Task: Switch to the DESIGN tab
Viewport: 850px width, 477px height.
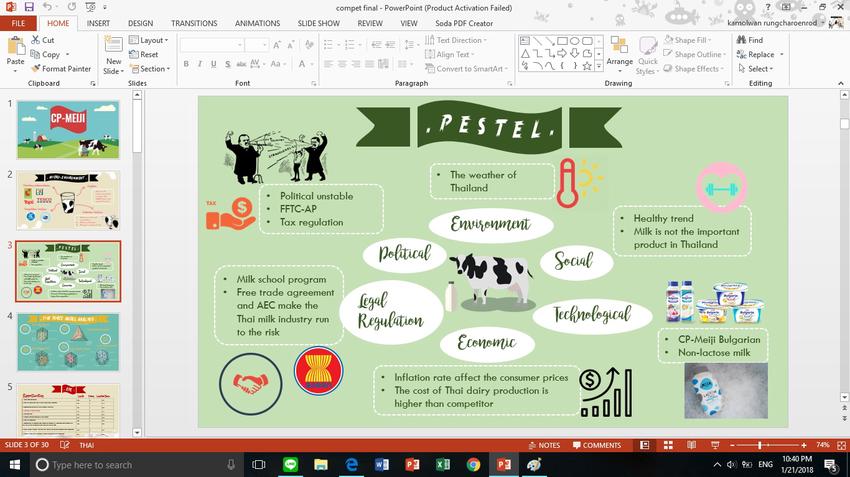Action: coord(140,23)
